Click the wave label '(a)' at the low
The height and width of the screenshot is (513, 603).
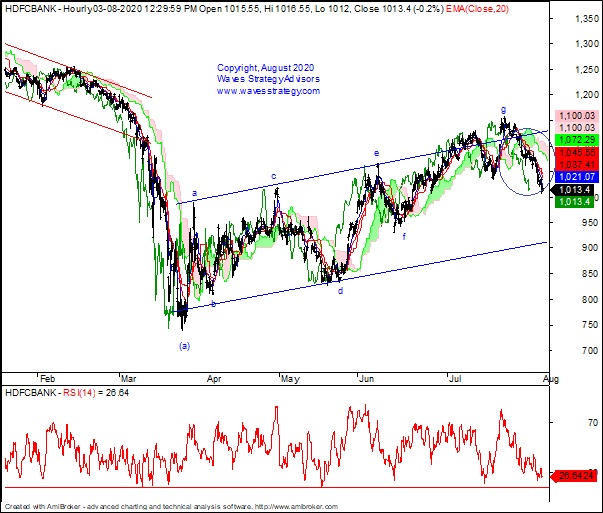coord(184,346)
